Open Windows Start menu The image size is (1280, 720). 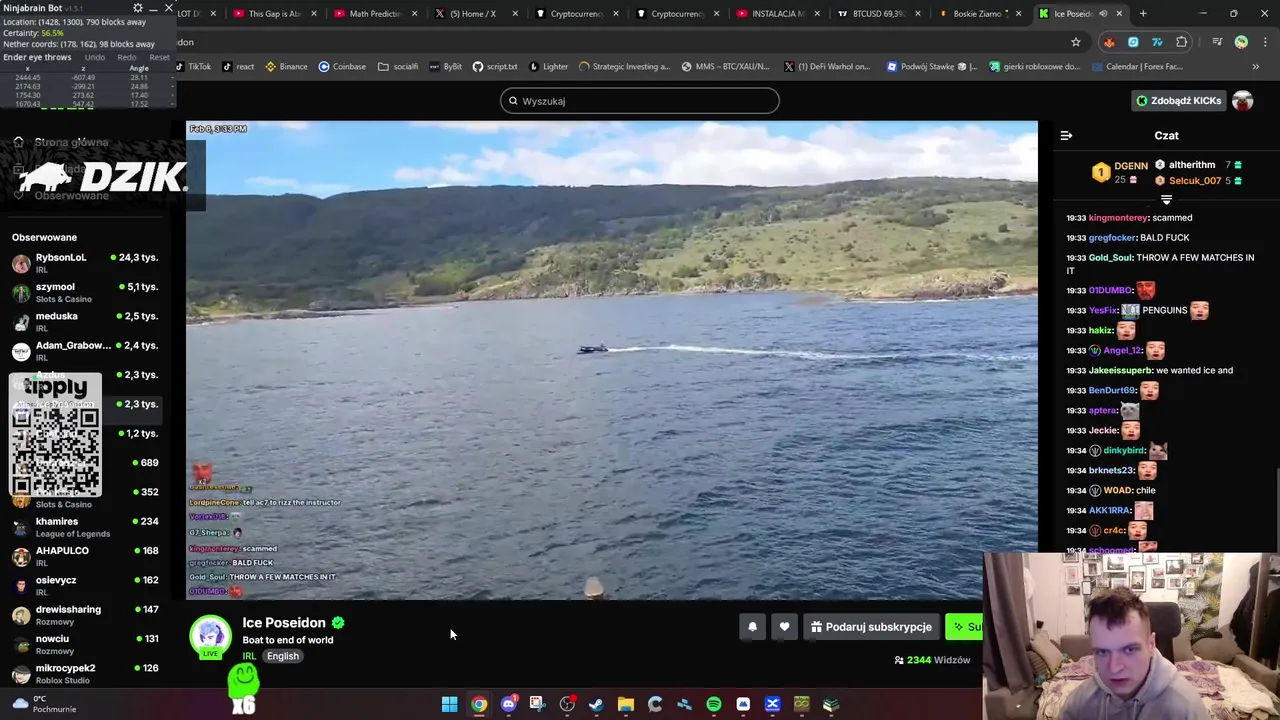(450, 704)
